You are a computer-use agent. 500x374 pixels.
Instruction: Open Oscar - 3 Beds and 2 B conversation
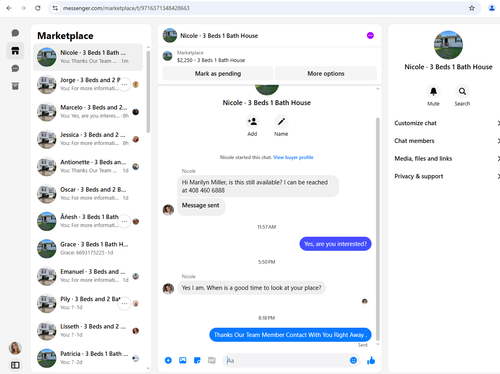point(88,194)
